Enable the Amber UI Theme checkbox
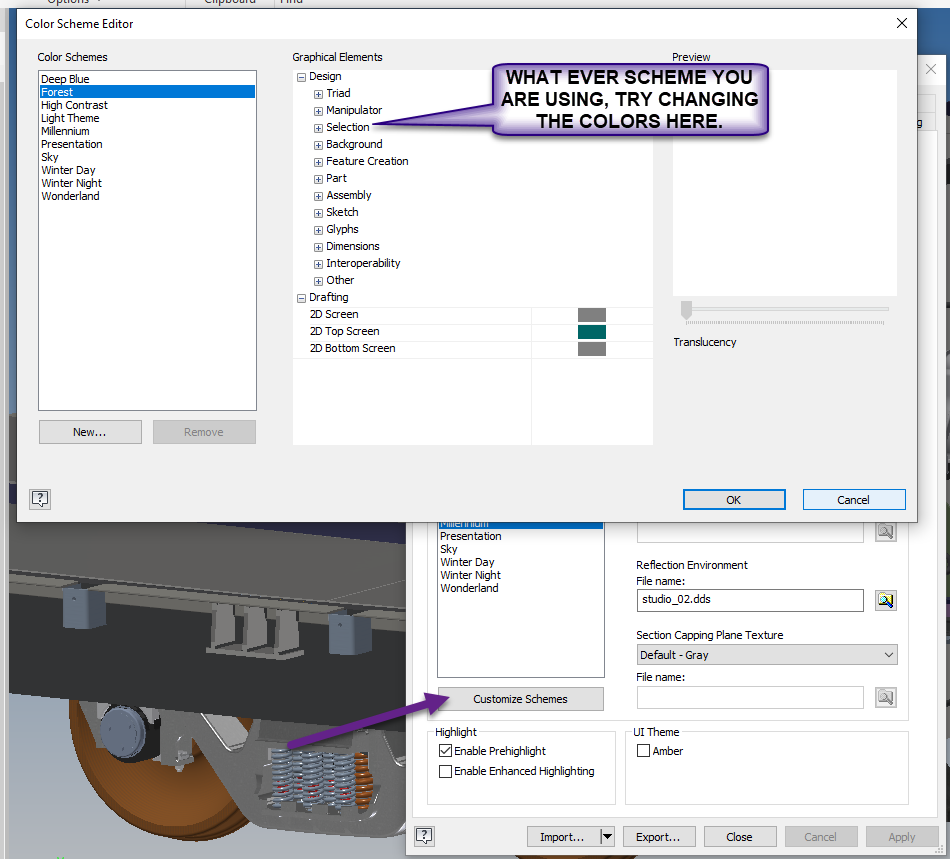The image size is (950, 859). point(643,751)
